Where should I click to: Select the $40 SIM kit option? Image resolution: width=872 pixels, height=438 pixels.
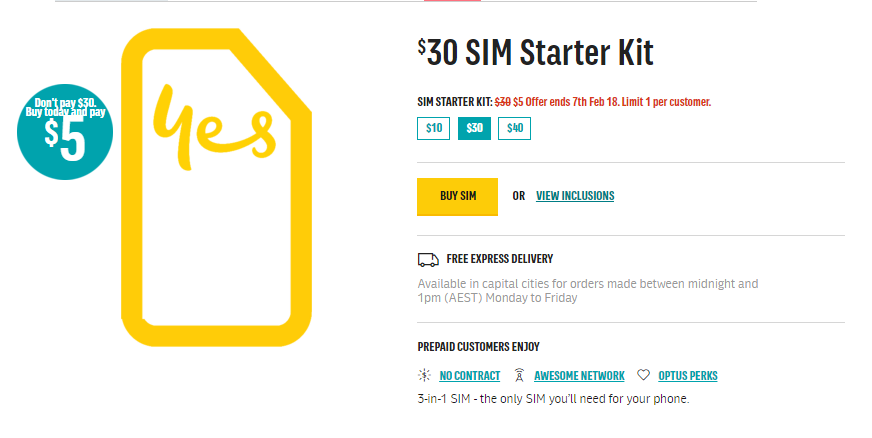click(514, 128)
